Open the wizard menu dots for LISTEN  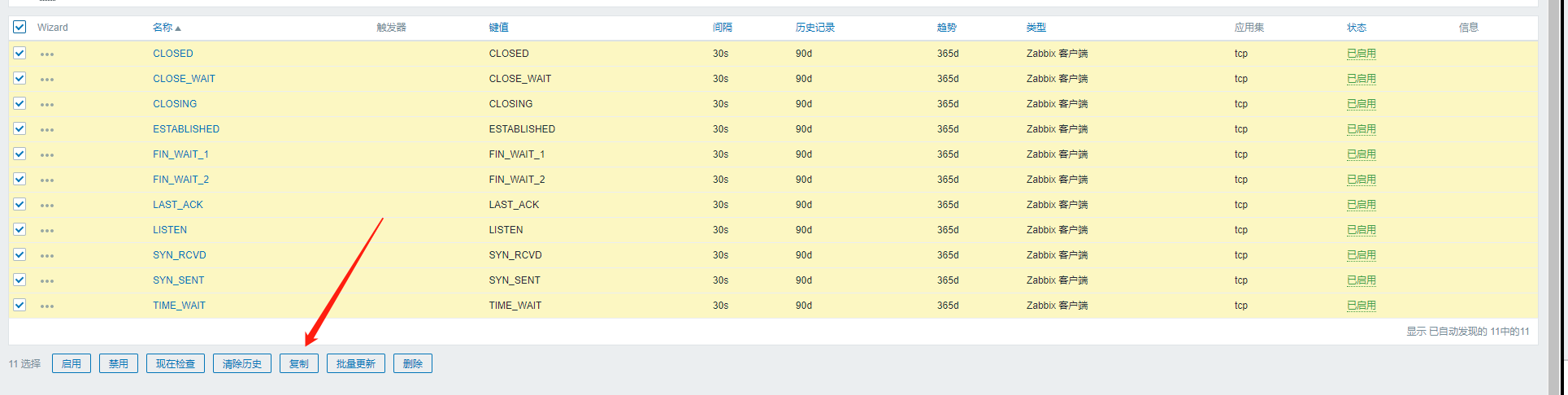pyautogui.click(x=47, y=231)
